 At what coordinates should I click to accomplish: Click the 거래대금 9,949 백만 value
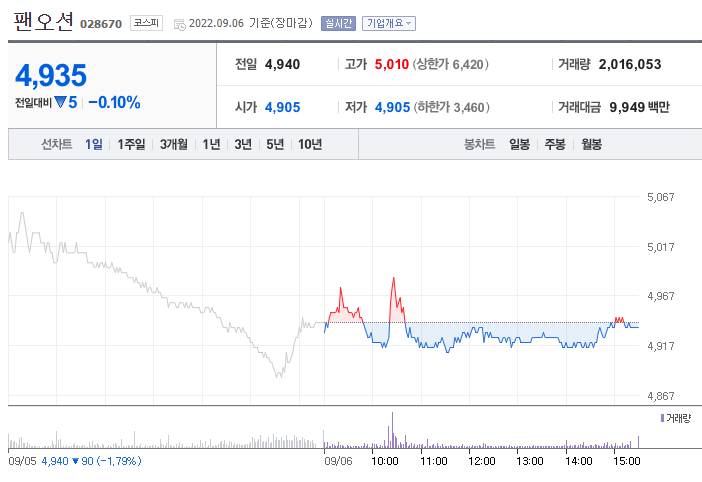tap(639, 107)
